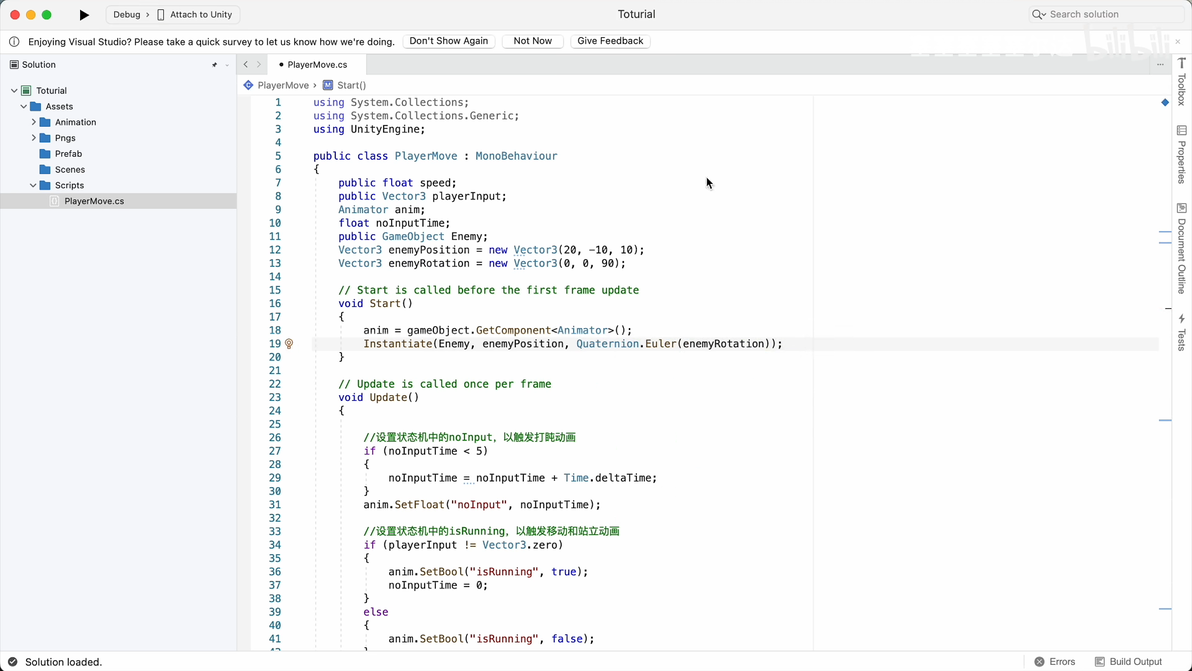Click the Animation folder icon
This screenshot has width=1192, height=671.
tap(45, 122)
